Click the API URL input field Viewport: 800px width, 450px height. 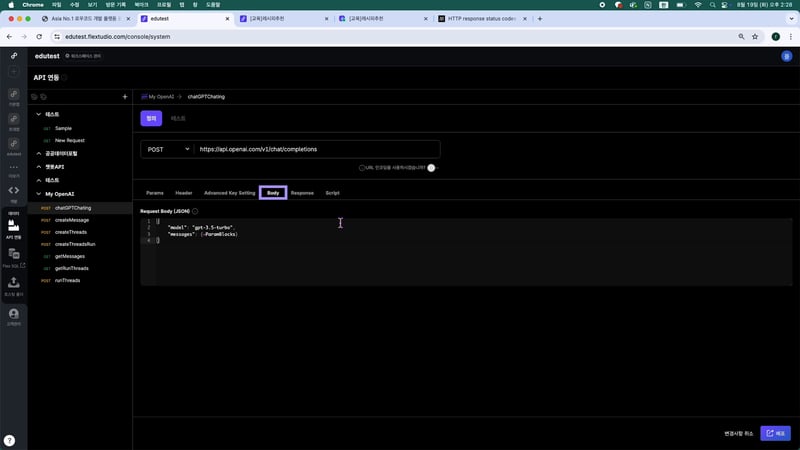tap(315, 149)
